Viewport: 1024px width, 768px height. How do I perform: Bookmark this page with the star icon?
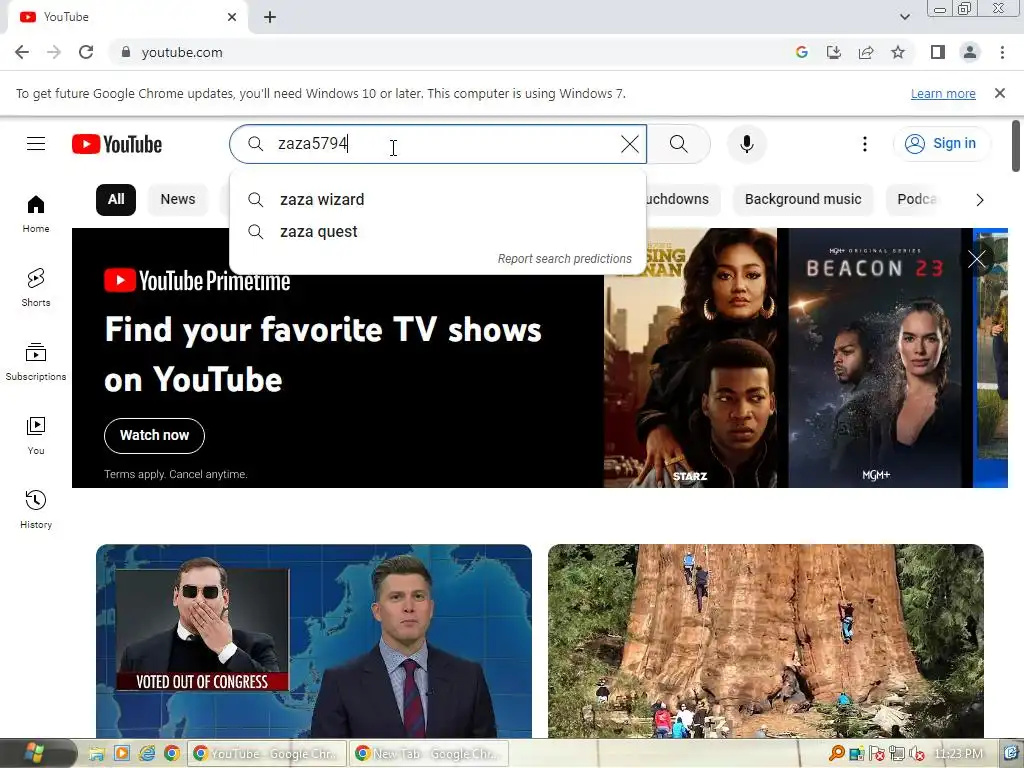click(x=898, y=52)
